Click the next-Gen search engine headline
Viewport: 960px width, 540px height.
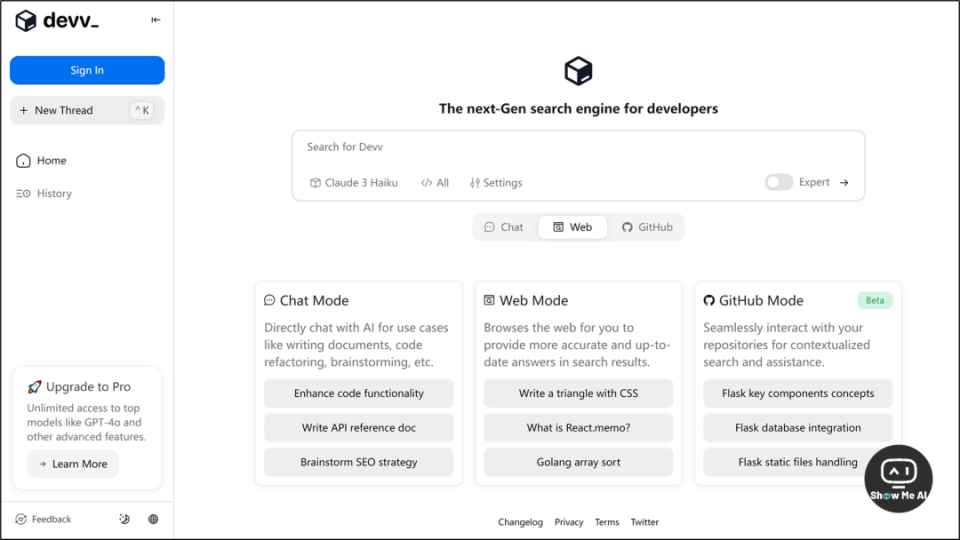tap(578, 109)
